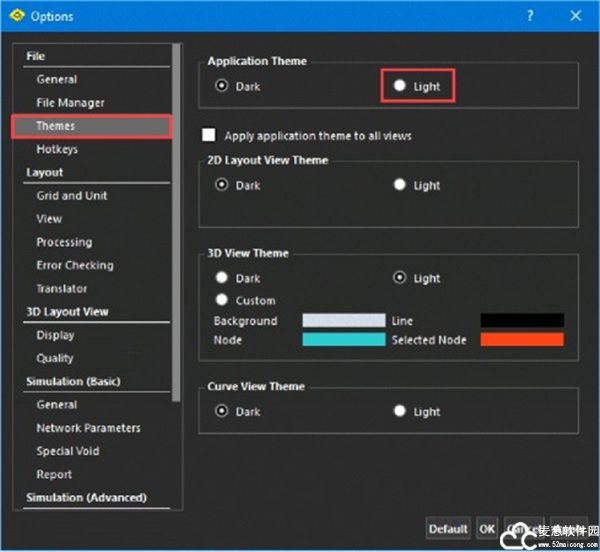Open Grid and Unit layout settings
The width and height of the screenshot is (600, 552).
coord(72,195)
